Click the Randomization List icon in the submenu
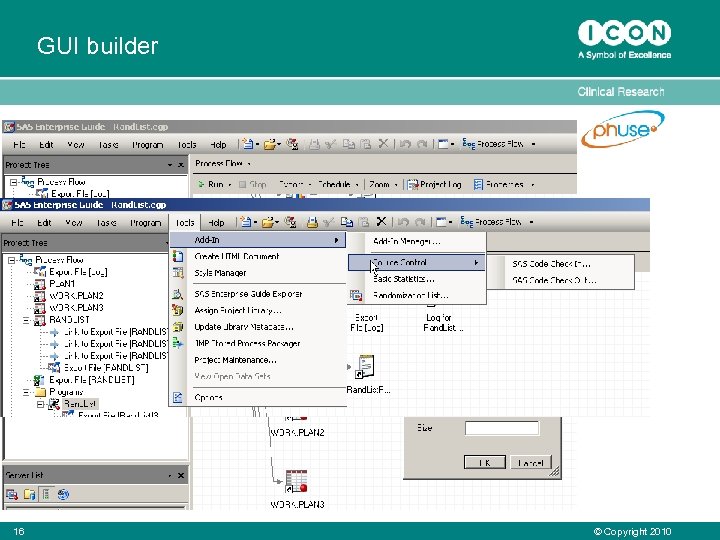The image size is (720, 540). 356,295
